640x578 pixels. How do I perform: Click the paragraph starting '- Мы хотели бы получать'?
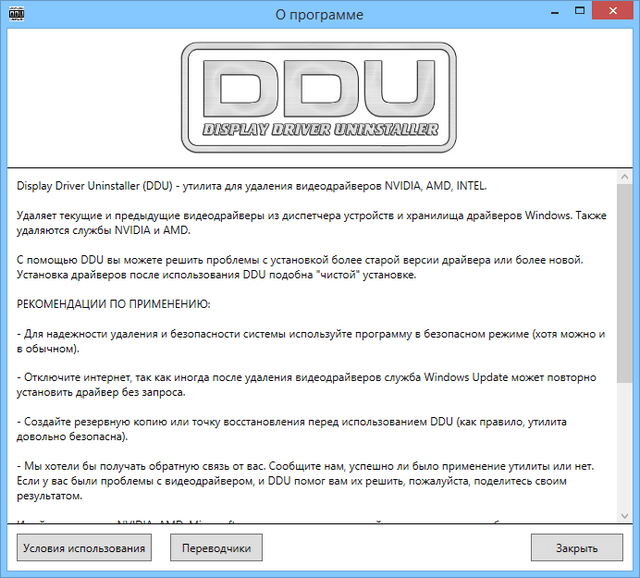point(305,481)
